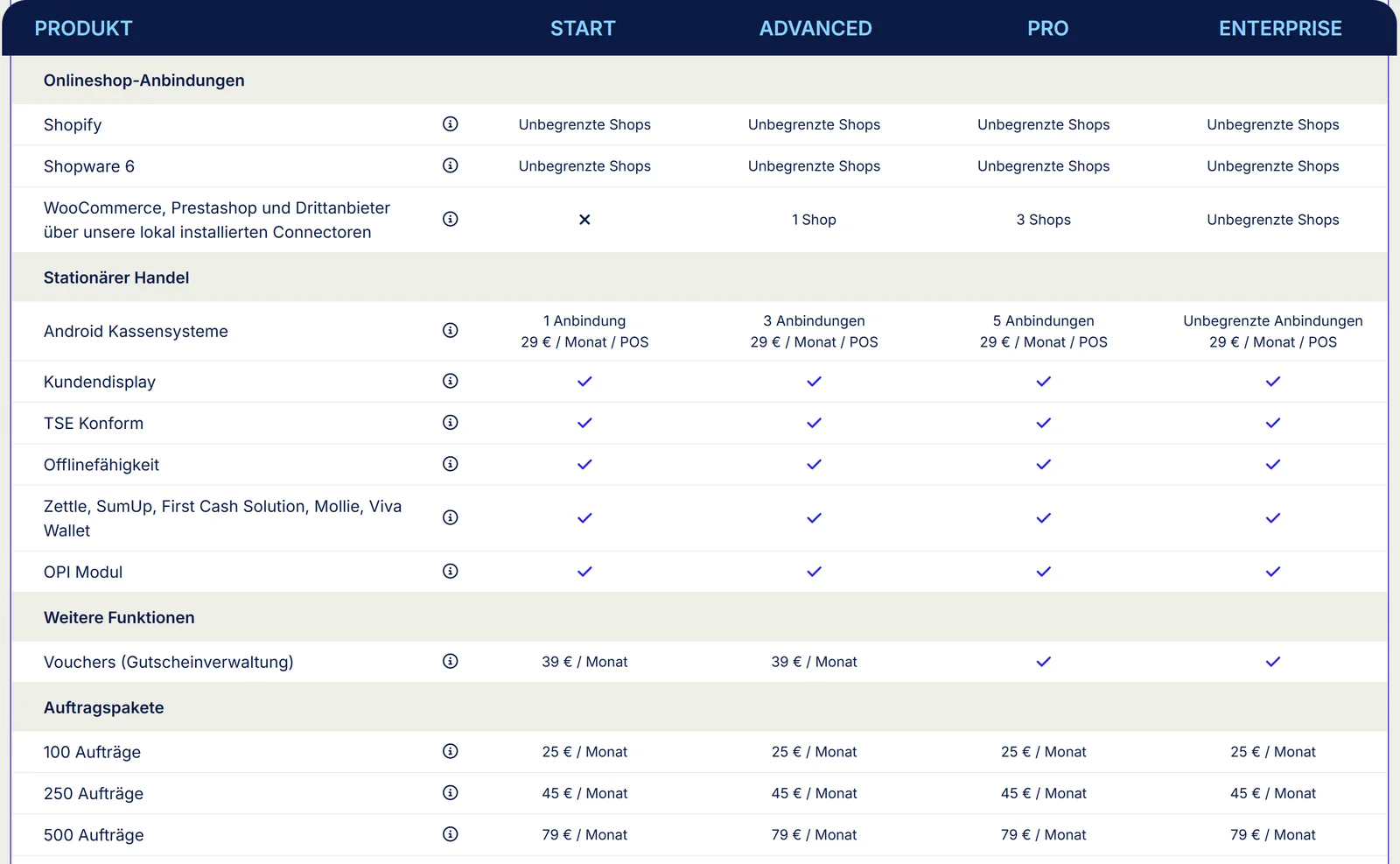Viewport: 1400px width, 864px height.
Task: Select the START plan column header
Action: [x=583, y=29]
